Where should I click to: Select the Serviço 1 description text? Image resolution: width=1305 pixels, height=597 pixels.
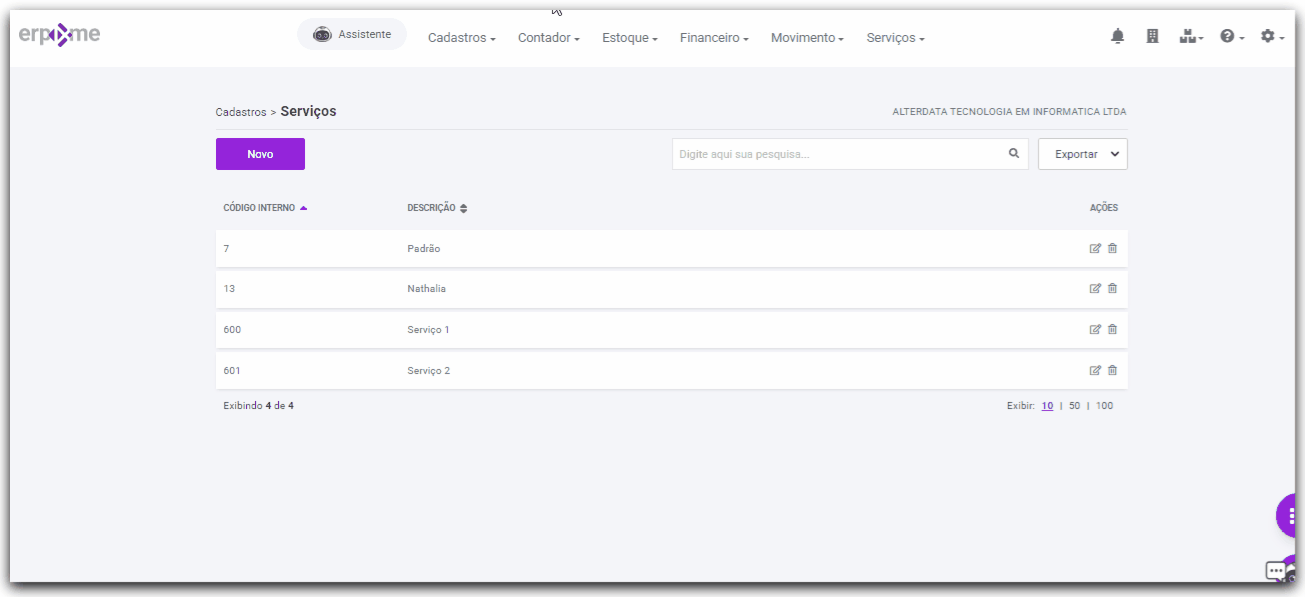pyautogui.click(x=428, y=329)
